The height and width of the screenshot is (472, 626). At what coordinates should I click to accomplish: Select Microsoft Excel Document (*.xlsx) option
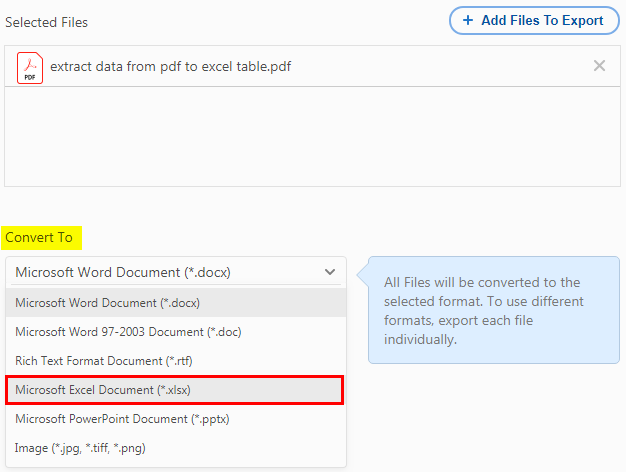[174, 390]
